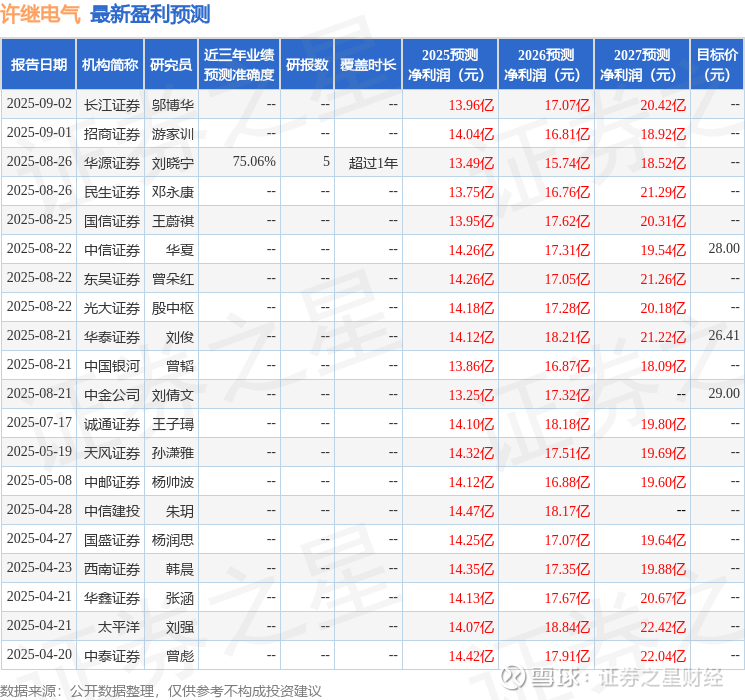The image size is (745, 700).
Task: Click target price 28.00
Action: point(724,249)
